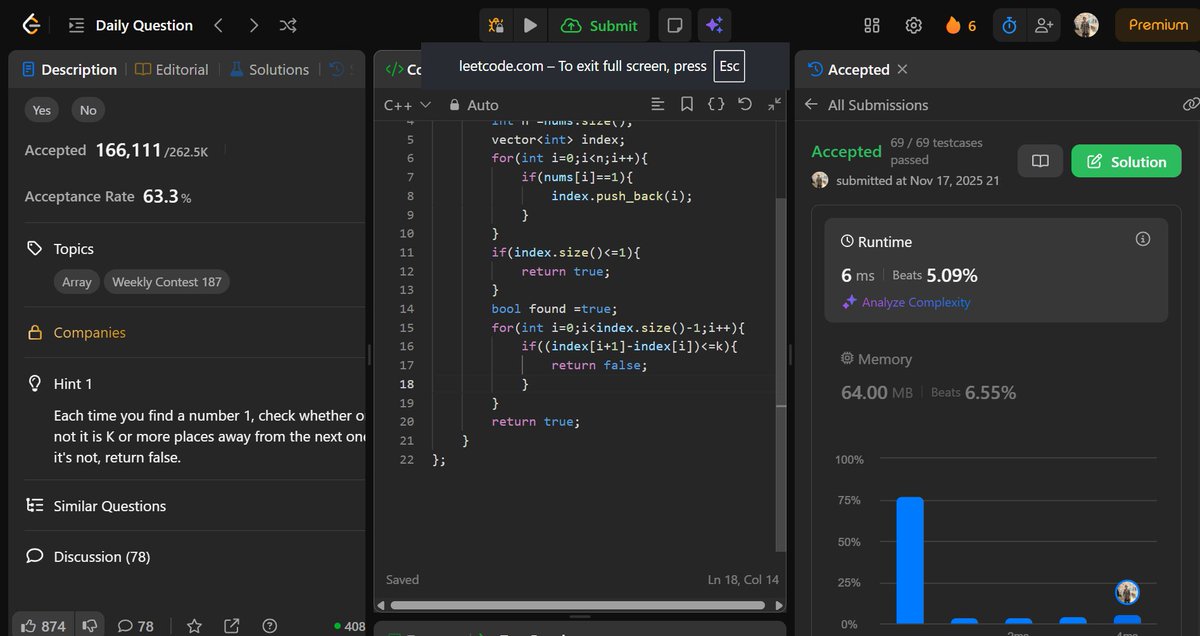Click the editor vertical scrollbar

(x=780, y=374)
